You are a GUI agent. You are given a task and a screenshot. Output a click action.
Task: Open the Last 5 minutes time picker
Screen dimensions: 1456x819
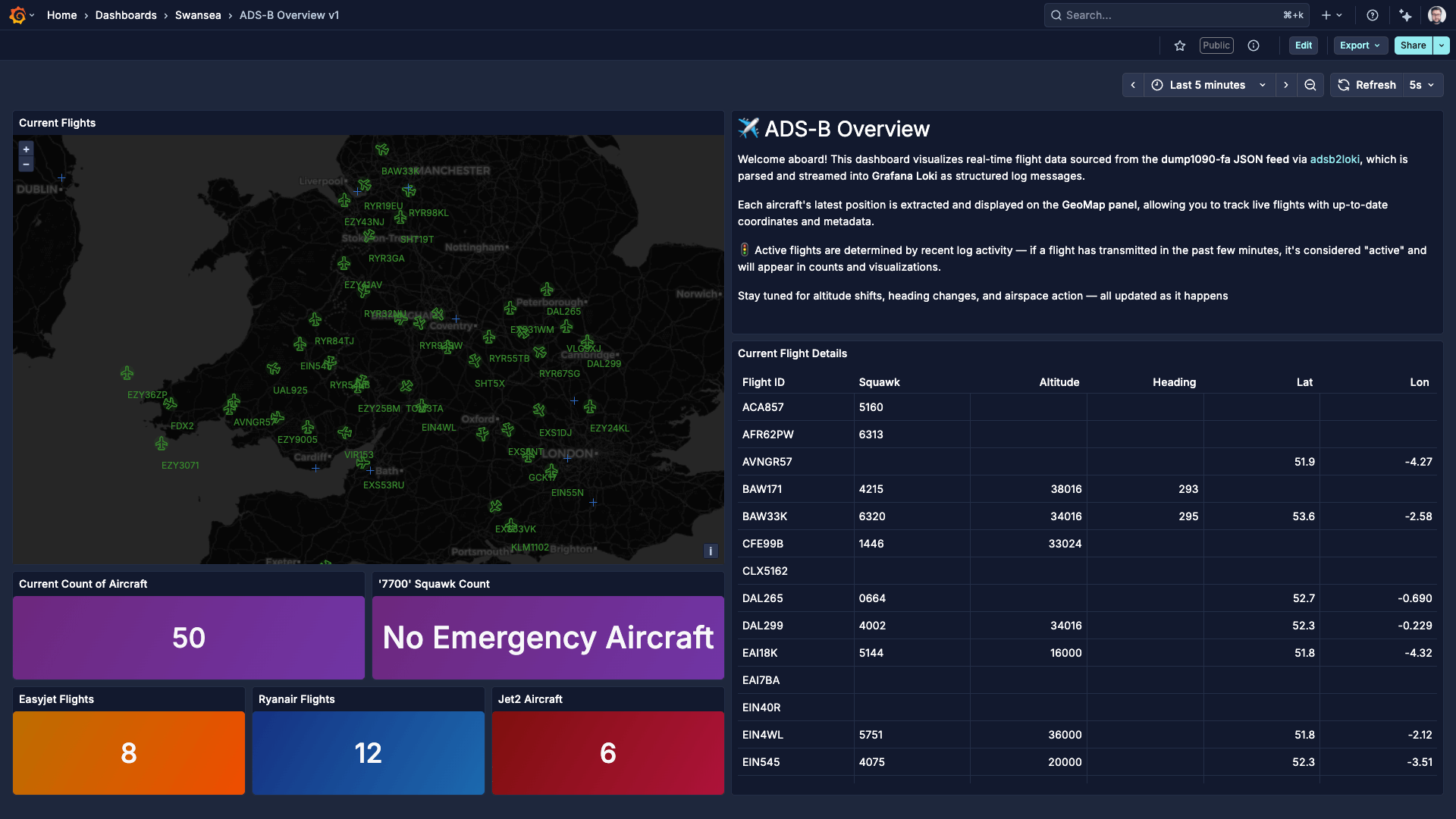pos(1206,85)
